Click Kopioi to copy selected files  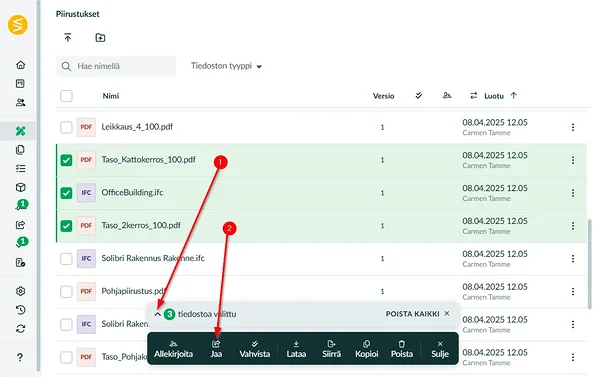click(x=367, y=349)
